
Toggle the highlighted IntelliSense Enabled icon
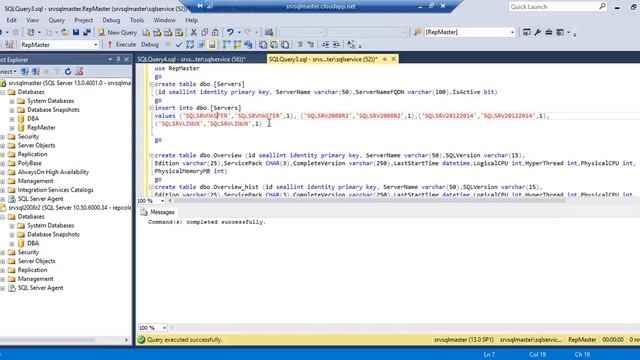click(x=212, y=44)
